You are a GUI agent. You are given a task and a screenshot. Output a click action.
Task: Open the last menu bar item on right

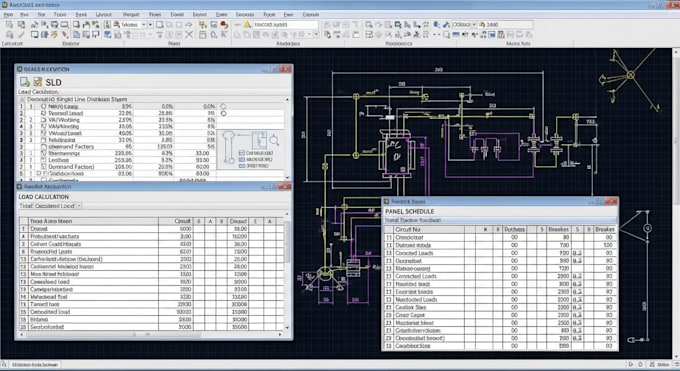point(311,14)
